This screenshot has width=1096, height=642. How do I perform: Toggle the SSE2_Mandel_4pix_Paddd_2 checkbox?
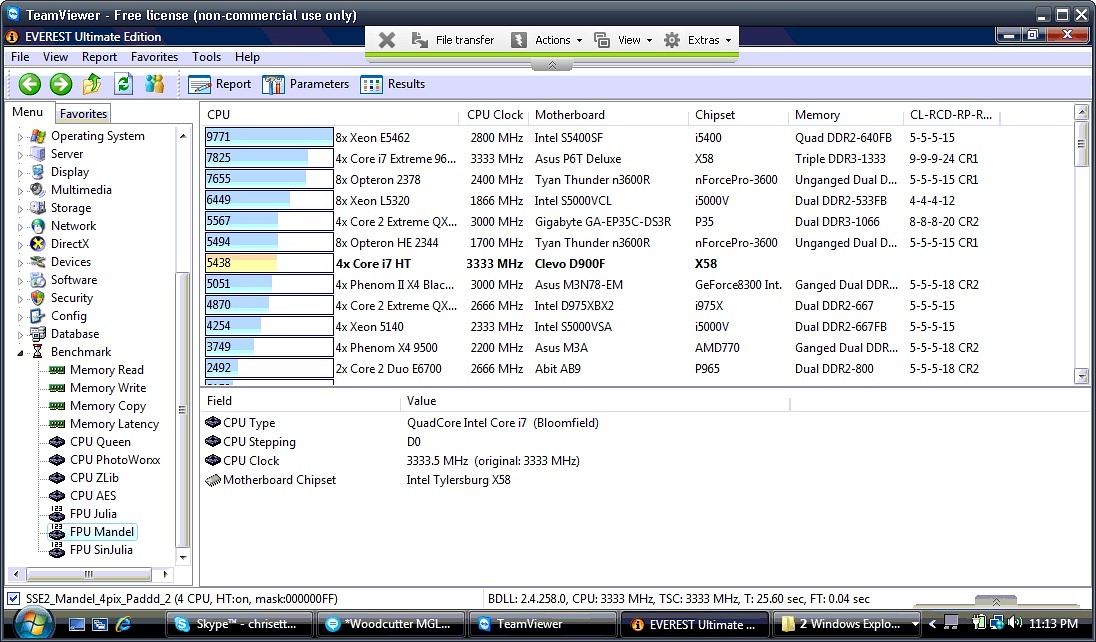tap(13, 599)
